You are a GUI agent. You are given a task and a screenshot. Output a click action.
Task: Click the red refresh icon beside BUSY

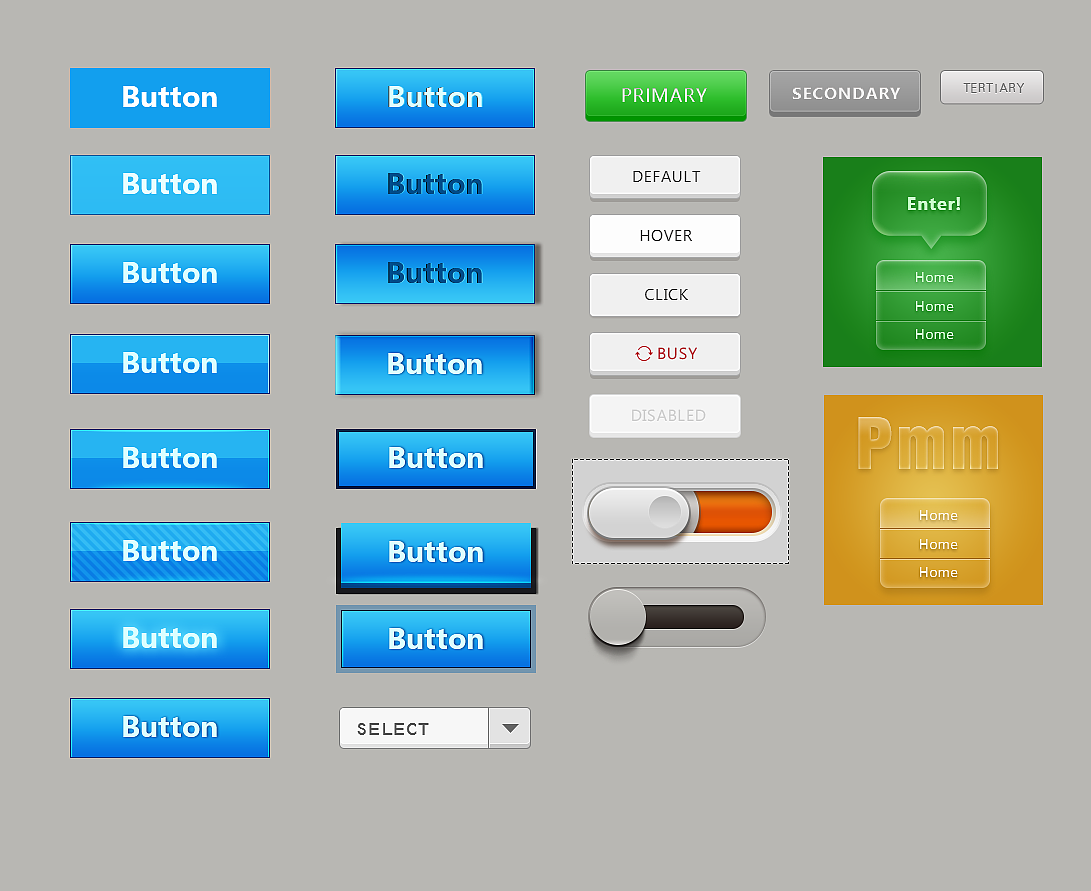coord(644,354)
